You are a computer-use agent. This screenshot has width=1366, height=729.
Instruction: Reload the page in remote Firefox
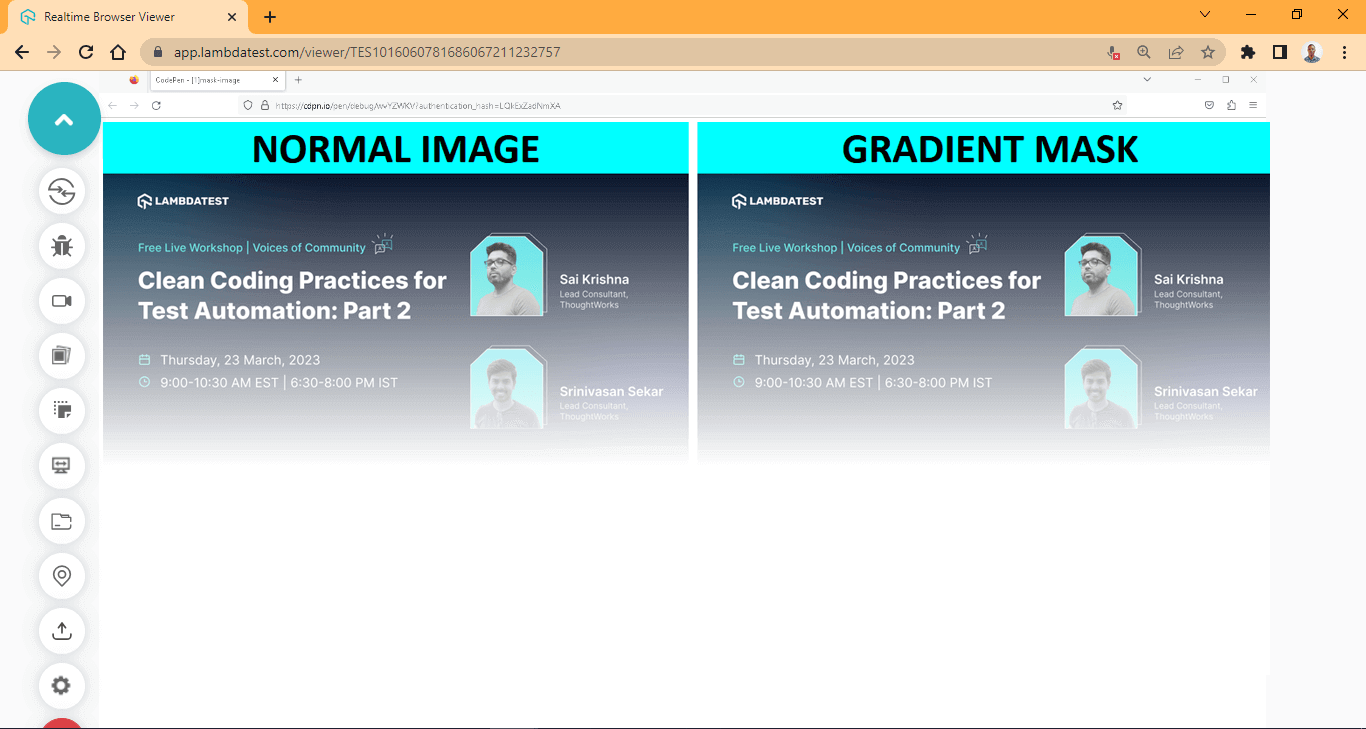(156, 105)
